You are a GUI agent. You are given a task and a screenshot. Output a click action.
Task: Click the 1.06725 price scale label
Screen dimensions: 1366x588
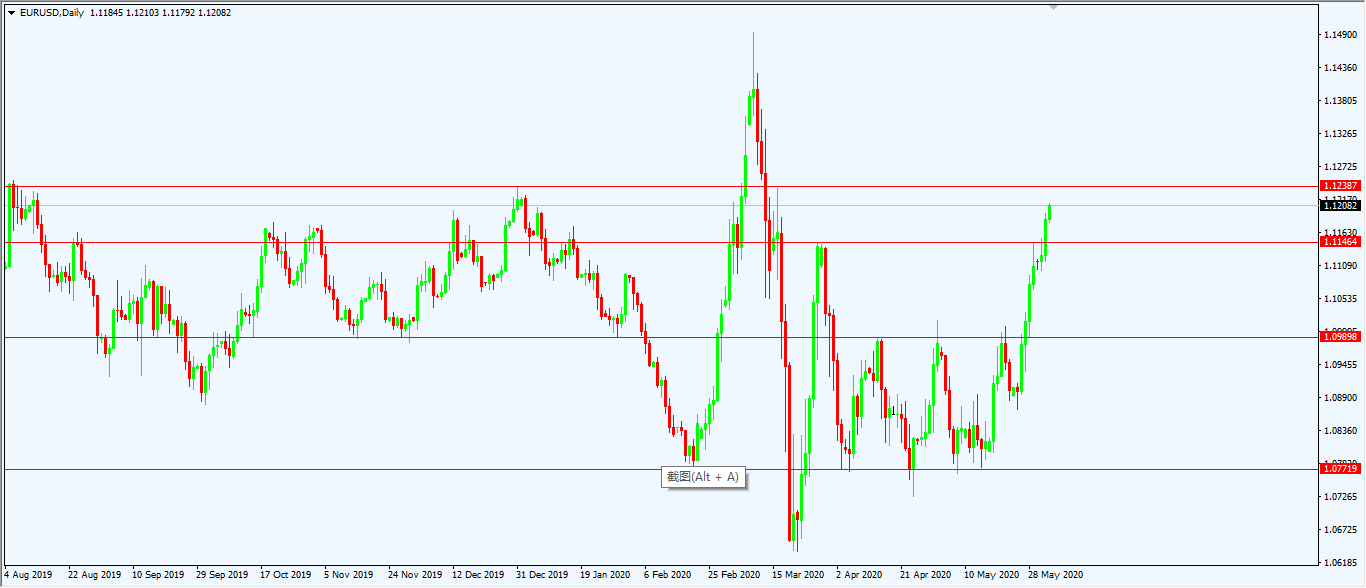(1340, 530)
